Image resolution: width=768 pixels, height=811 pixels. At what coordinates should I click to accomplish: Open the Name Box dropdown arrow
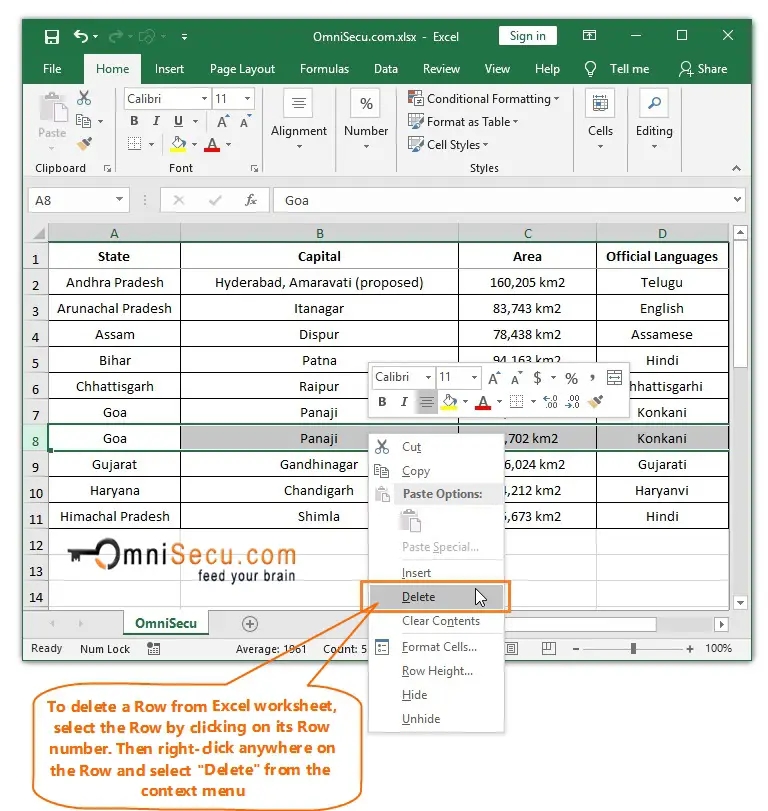119,200
